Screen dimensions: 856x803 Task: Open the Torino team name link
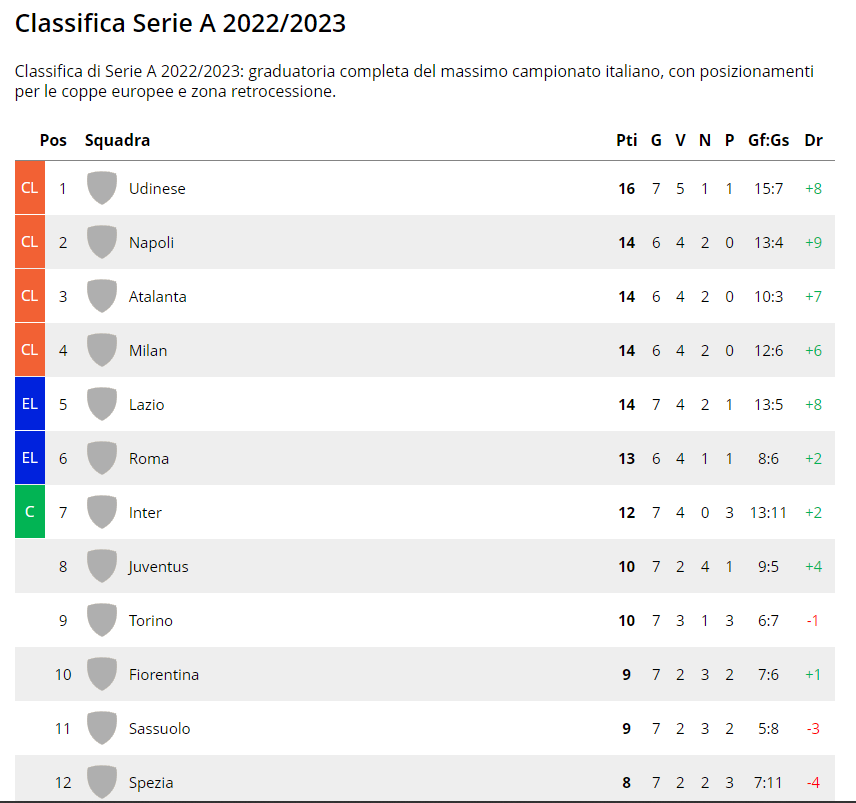[x=151, y=621]
